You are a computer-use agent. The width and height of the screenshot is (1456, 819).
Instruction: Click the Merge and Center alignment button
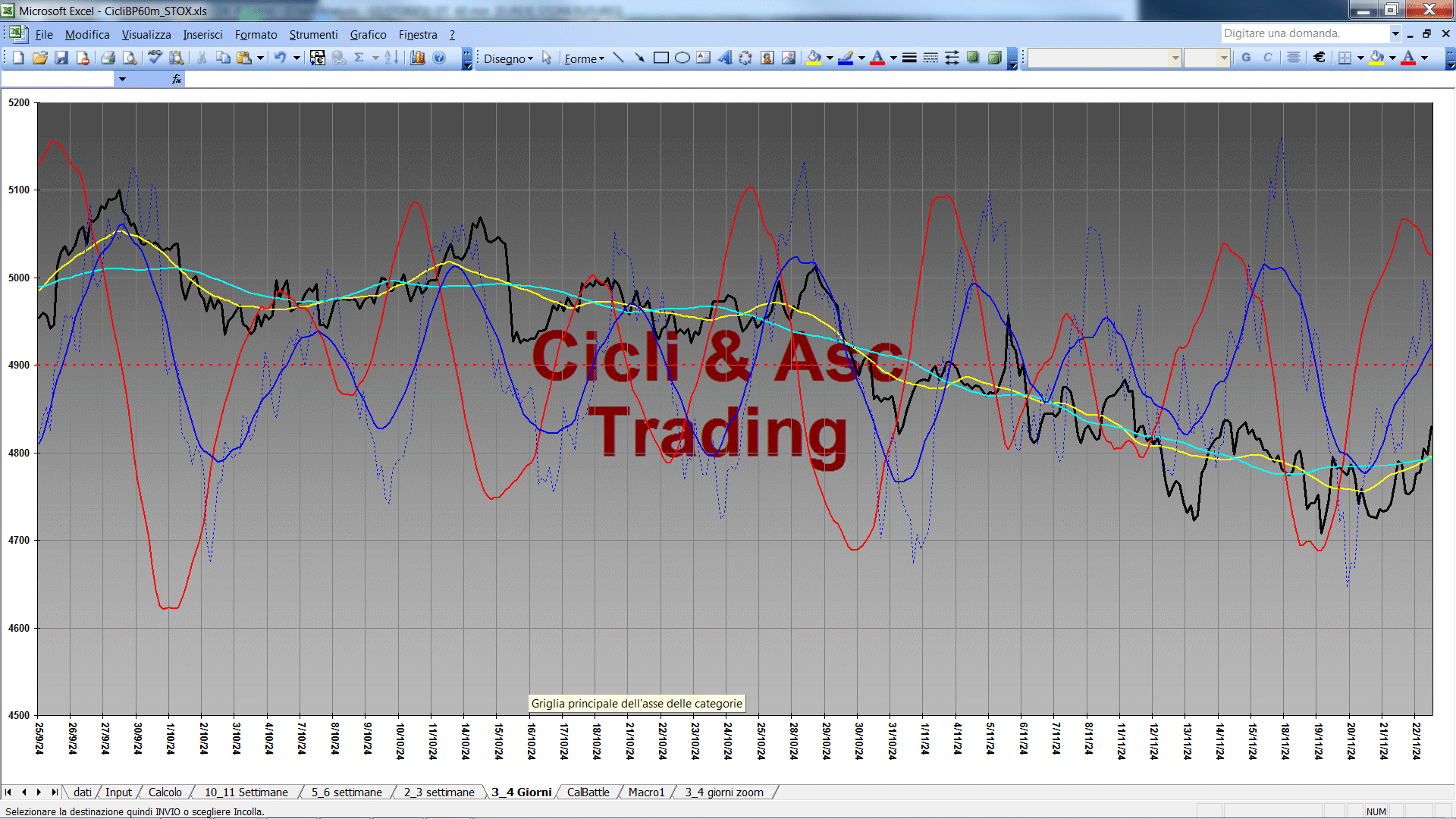[x=1294, y=58]
